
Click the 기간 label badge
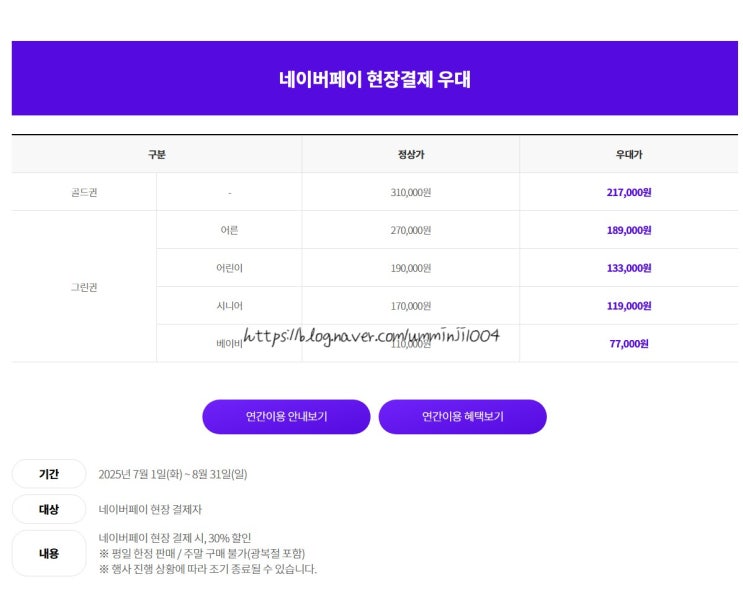point(49,474)
